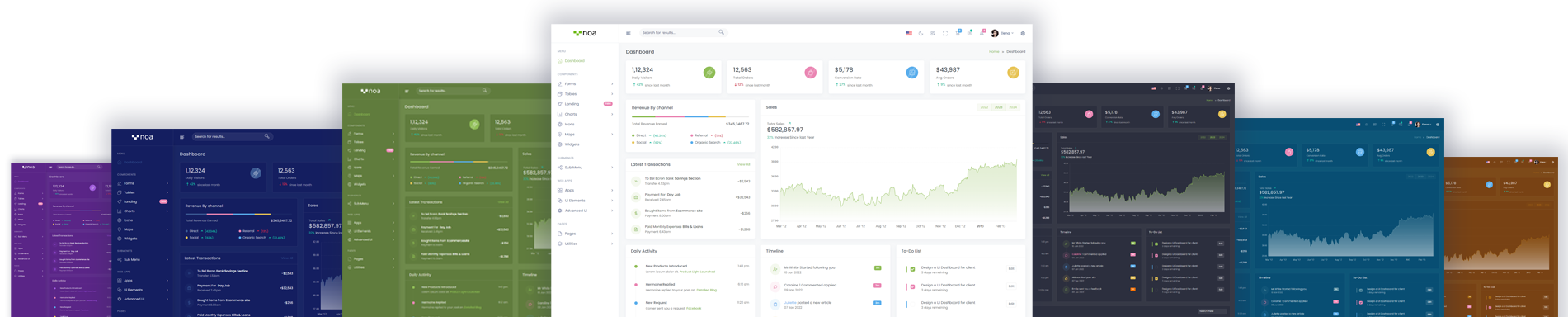Expand the Charts menu in white sidebar
1568x317 pixels.
(x=586, y=114)
